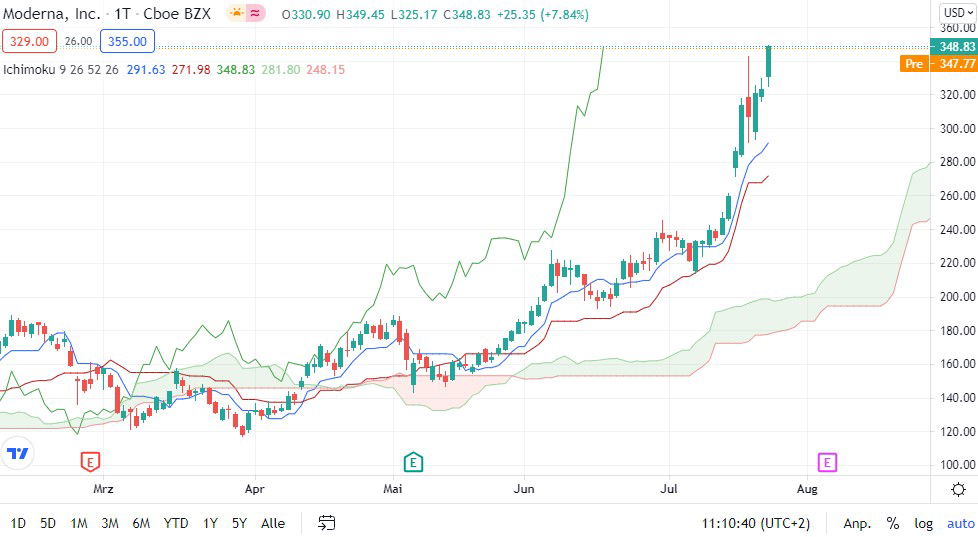This screenshot has width=978, height=537.
Task: Toggle the log scale option
Action: tap(923, 523)
